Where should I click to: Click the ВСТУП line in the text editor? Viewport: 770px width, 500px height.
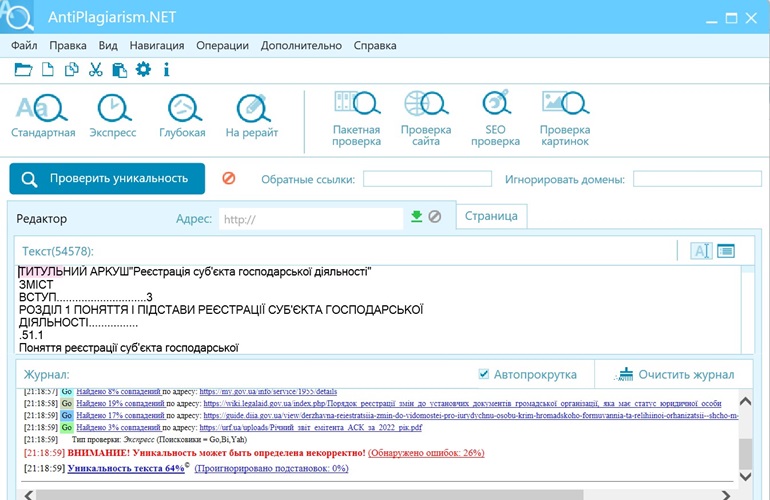85,297
